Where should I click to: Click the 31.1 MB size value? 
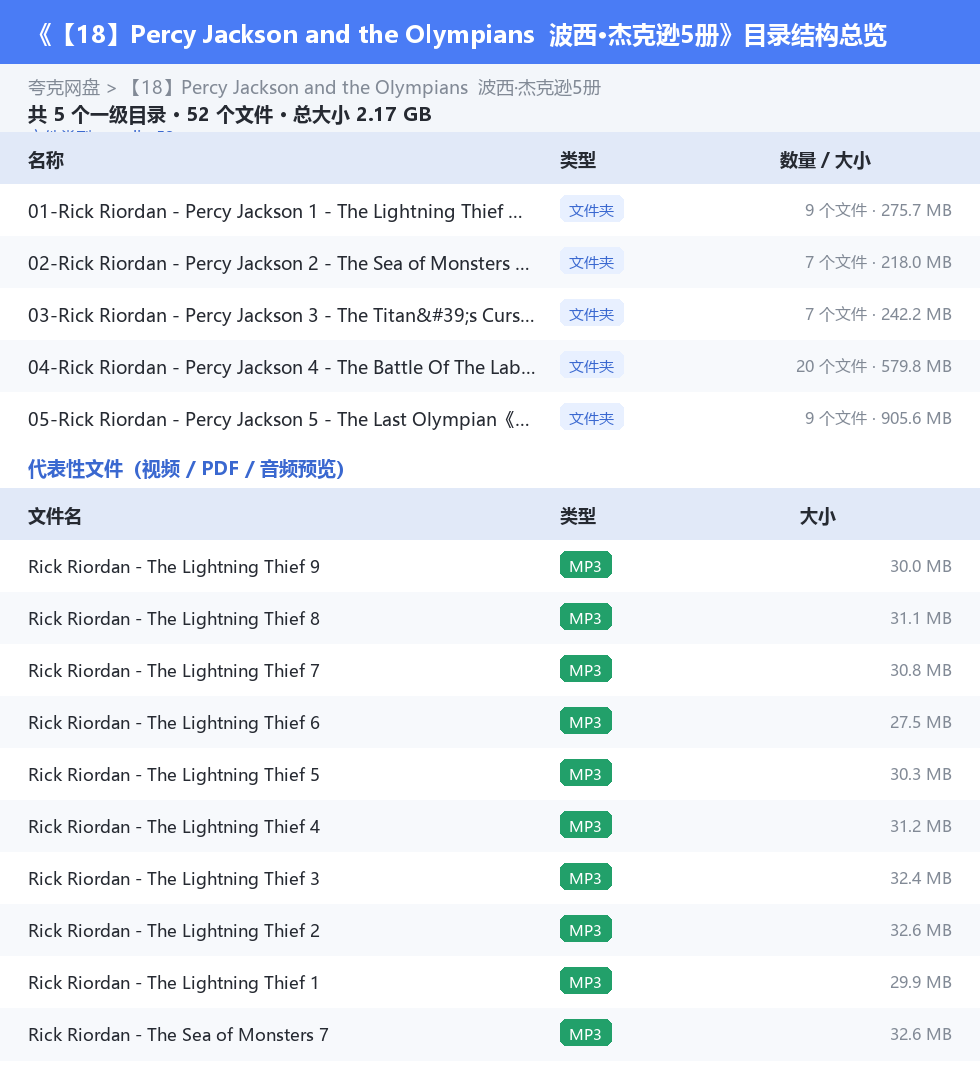tap(921, 618)
